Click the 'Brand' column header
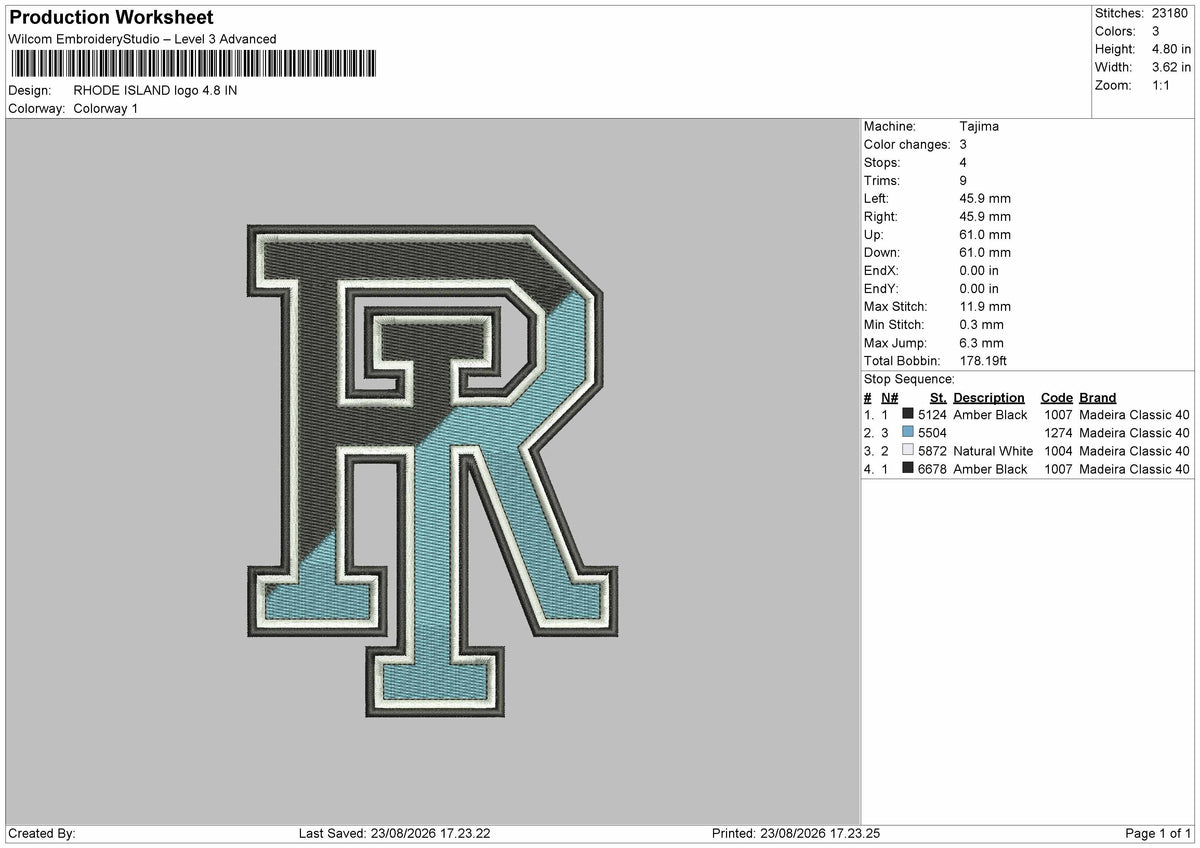The height and width of the screenshot is (848, 1200). pyautogui.click(x=1098, y=397)
